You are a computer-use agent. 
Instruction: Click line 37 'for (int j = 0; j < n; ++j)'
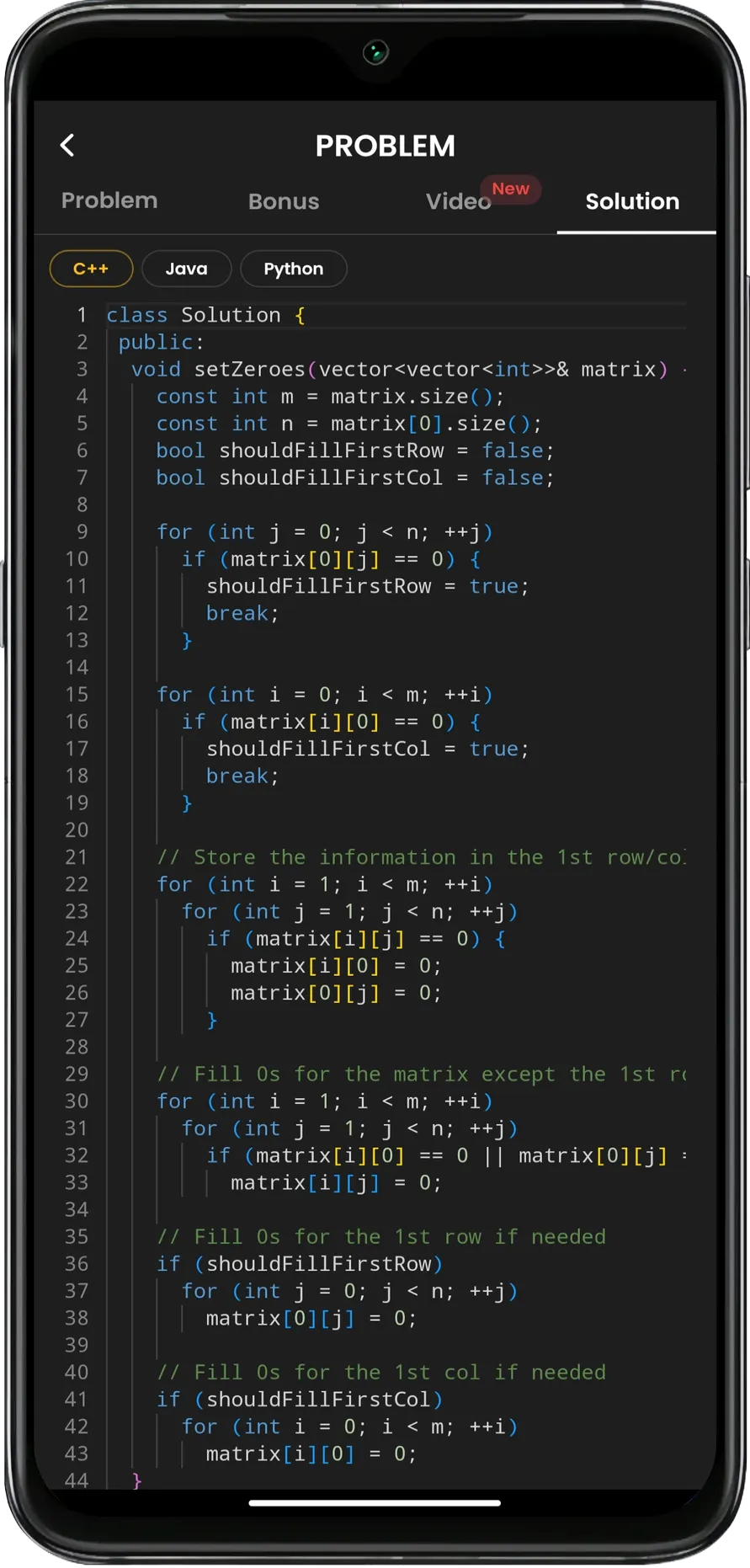pyautogui.click(x=349, y=1291)
